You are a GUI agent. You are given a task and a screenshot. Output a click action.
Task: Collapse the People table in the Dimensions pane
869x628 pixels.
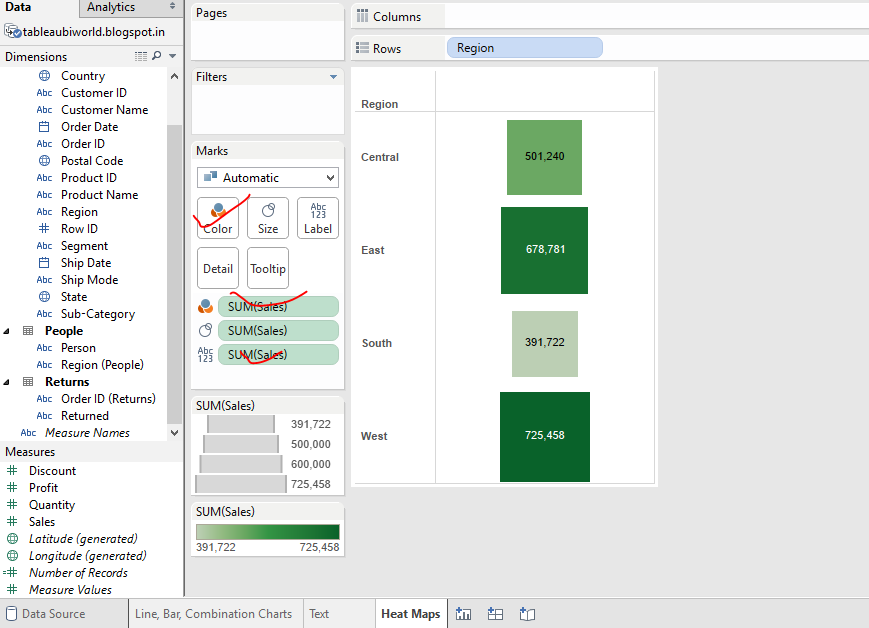[x=6, y=330]
